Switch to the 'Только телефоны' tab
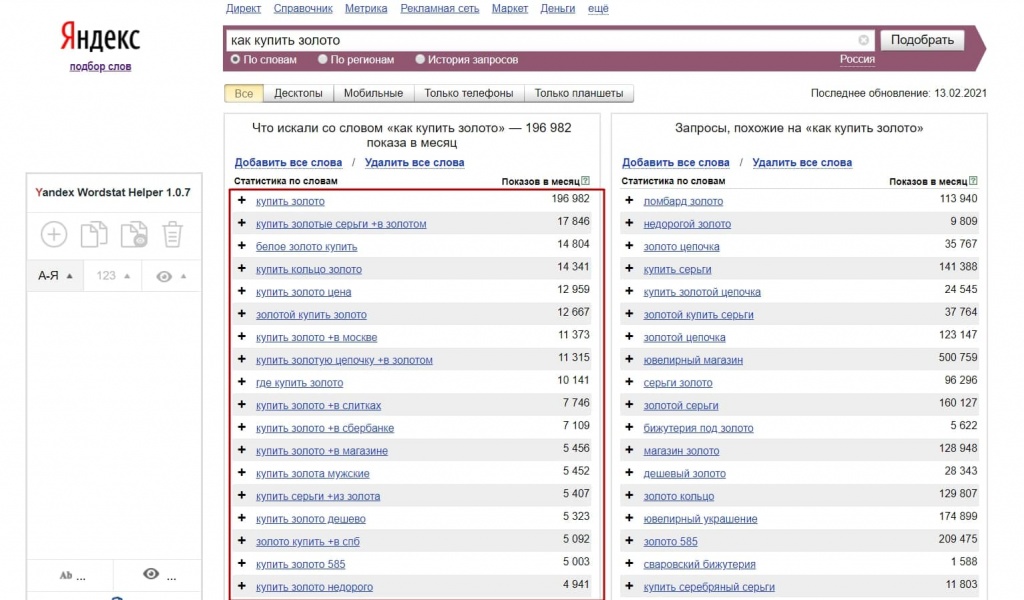This screenshot has width=1024, height=600. click(468, 94)
